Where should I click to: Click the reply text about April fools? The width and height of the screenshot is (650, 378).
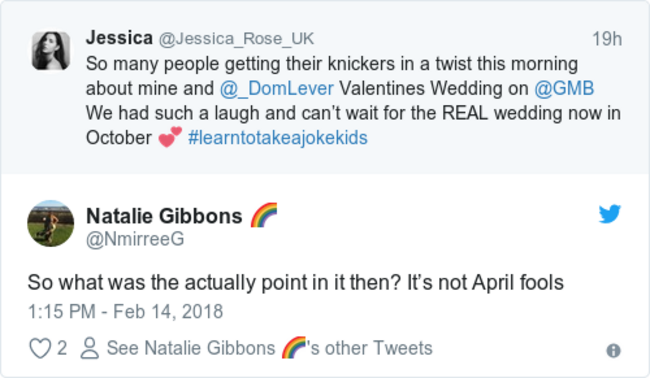coord(296,283)
